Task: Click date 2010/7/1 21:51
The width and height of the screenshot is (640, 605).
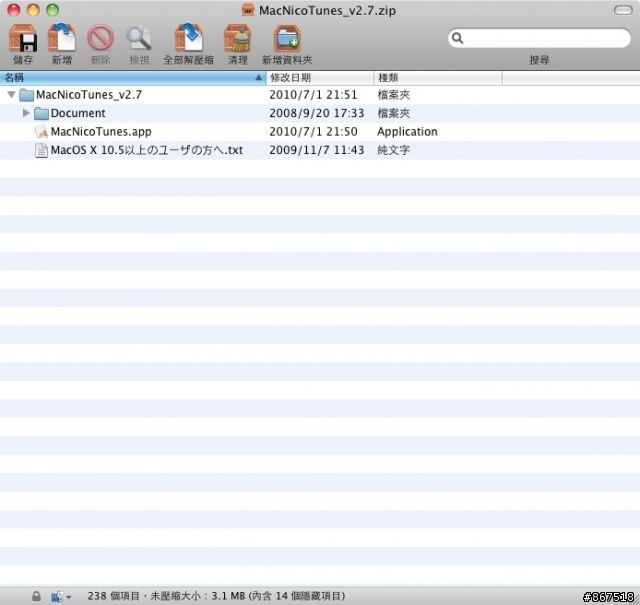Action: (x=313, y=95)
